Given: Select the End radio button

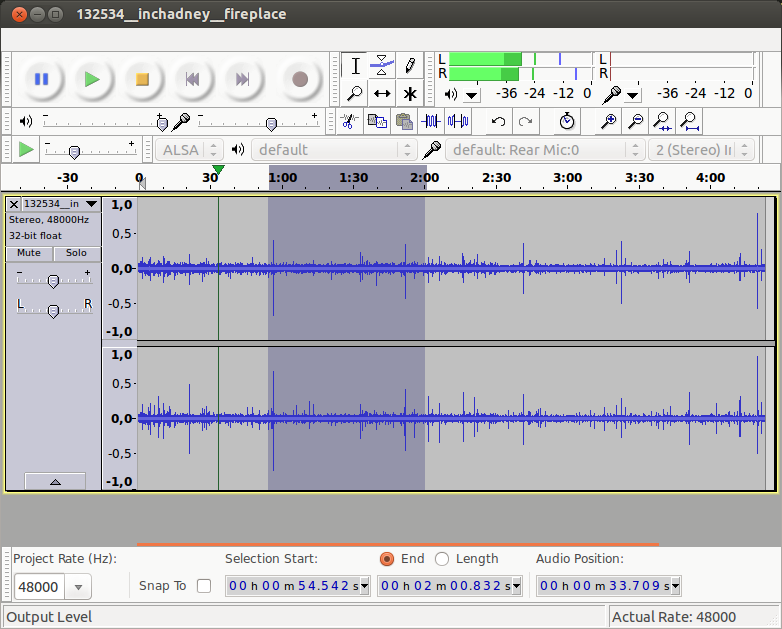Looking at the screenshot, I should coord(387,559).
